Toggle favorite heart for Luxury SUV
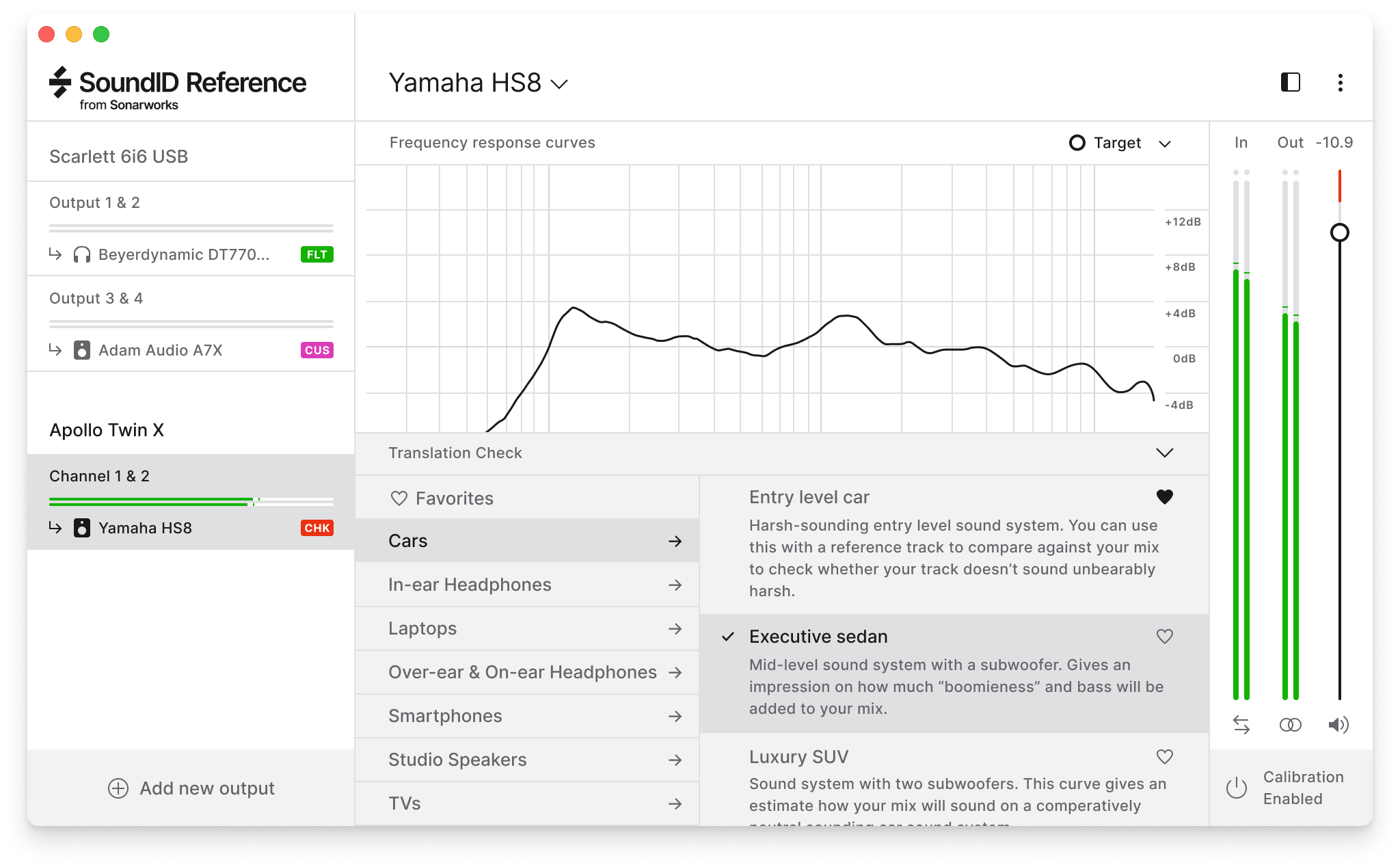Image resolution: width=1400 pixels, height=867 pixels. 1165,757
